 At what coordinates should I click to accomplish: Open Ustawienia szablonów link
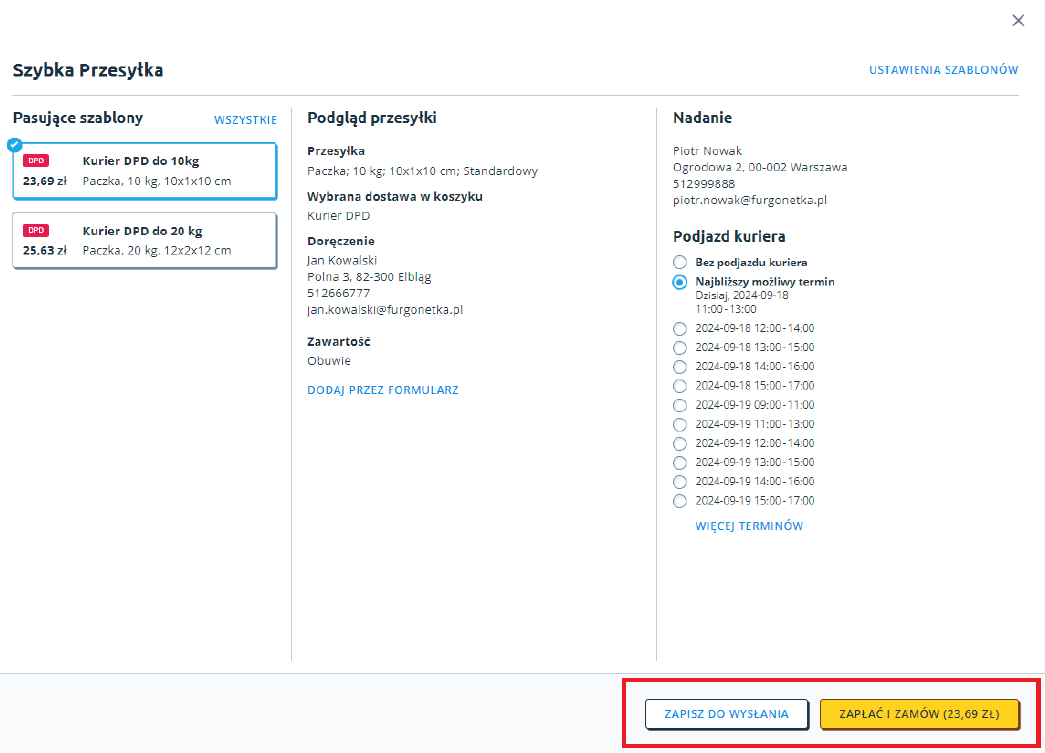click(x=943, y=70)
